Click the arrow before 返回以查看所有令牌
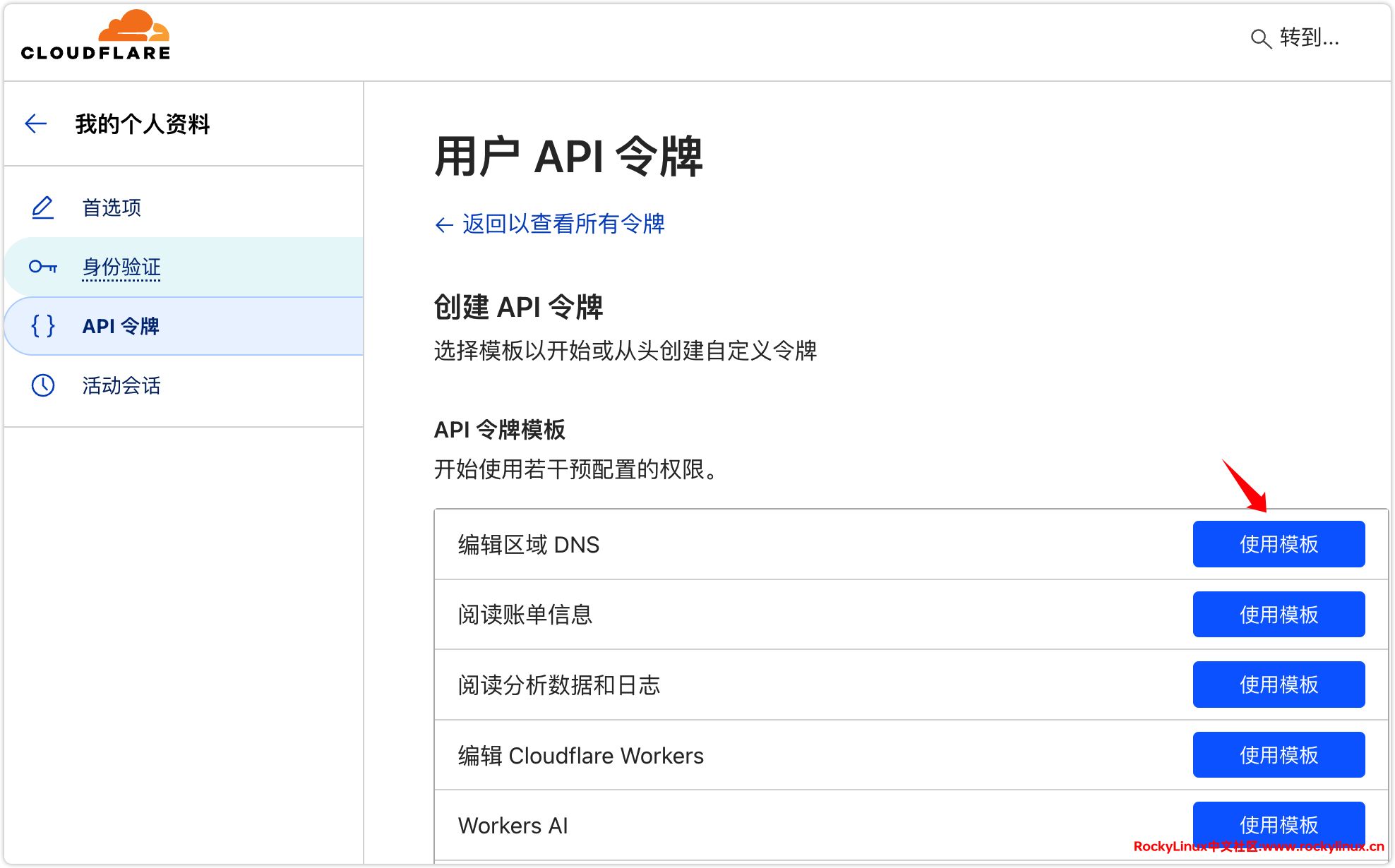 pyautogui.click(x=444, y=225)
